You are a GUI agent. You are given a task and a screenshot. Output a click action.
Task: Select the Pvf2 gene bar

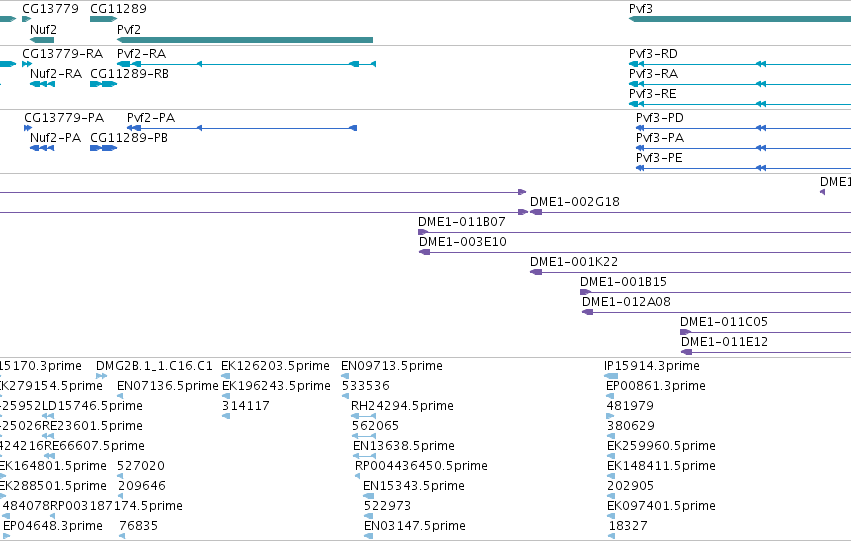245,40
